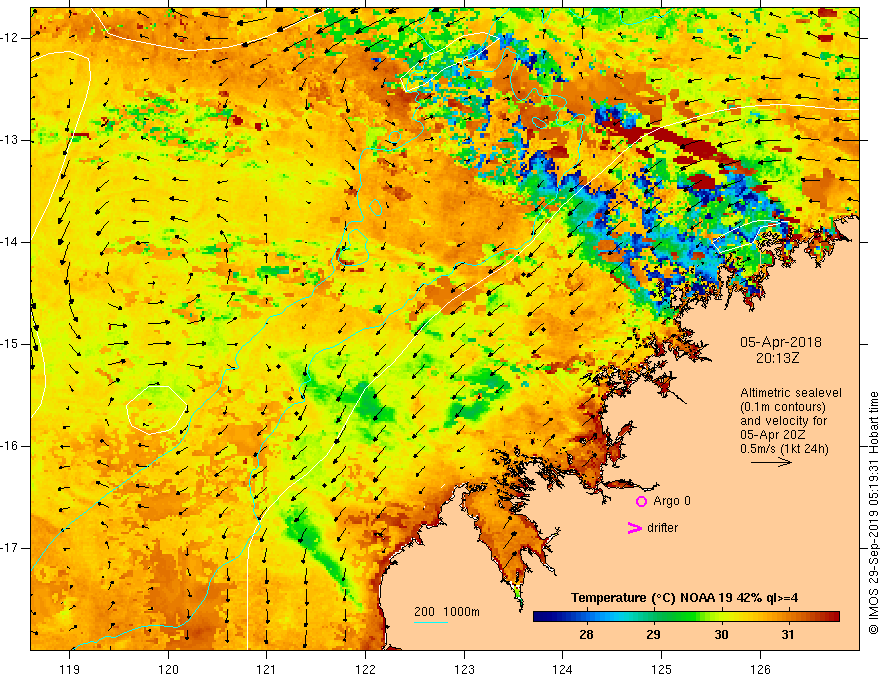Click the '0.5m/s (1kt 24h)' text
Image resolution: width=880 pixels, height=680 pixels.
pyautogui.click(x=784, y=449)
